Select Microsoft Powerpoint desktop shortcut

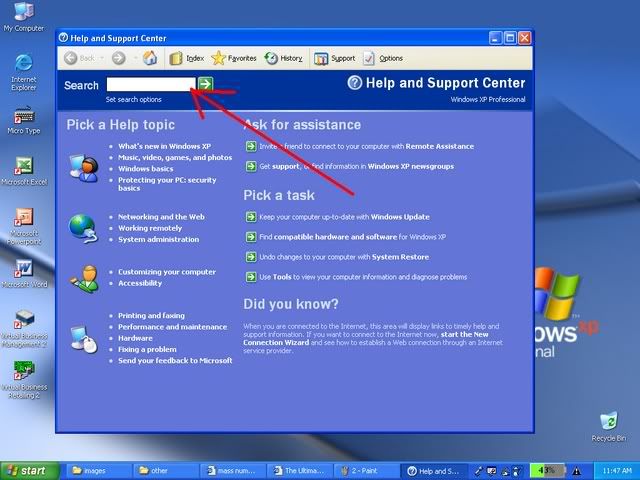click(x=24, y=227)
